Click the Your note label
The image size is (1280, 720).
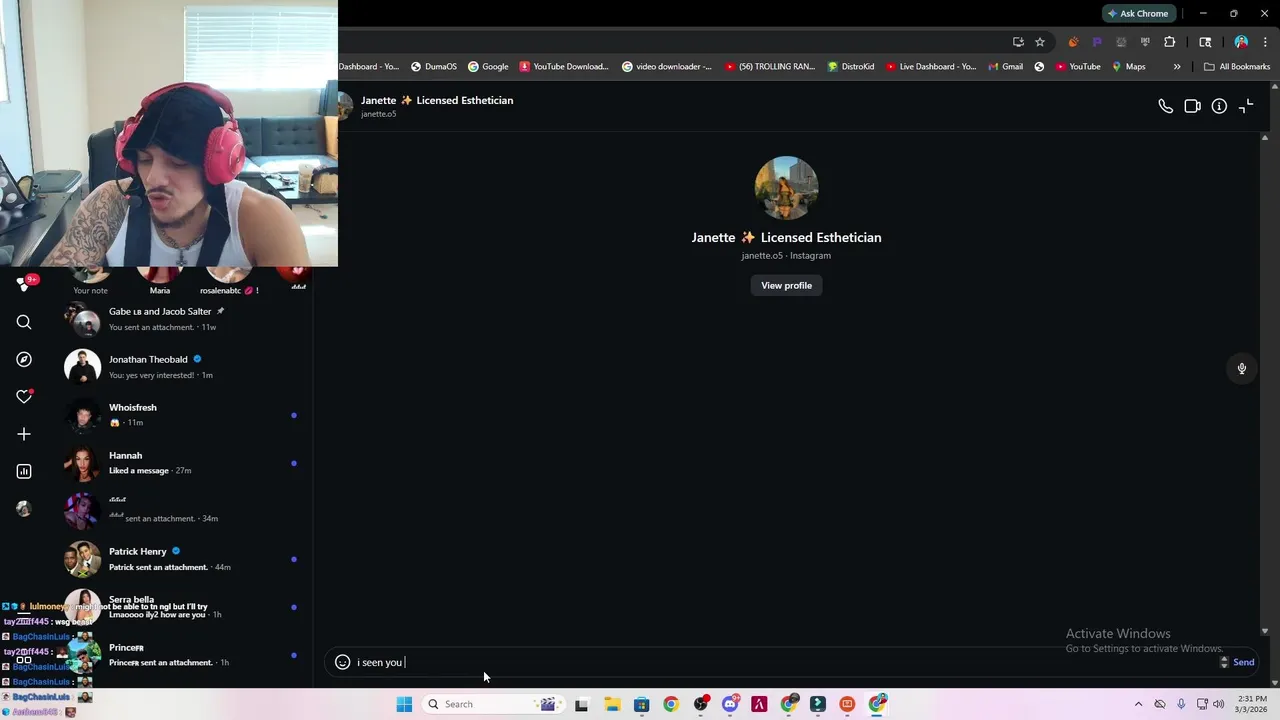(90, 291)
